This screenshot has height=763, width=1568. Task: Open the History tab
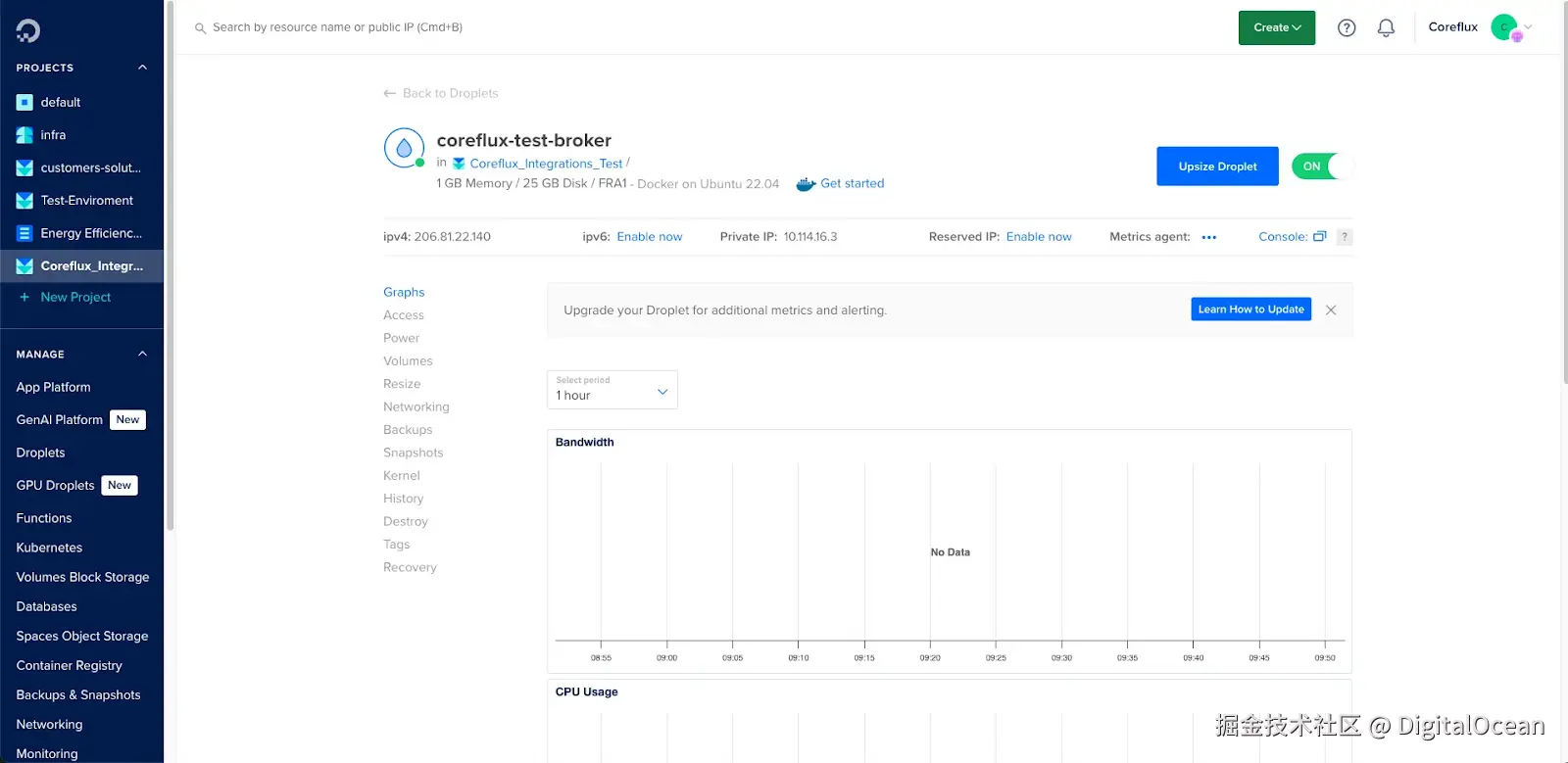click(404, 499)
